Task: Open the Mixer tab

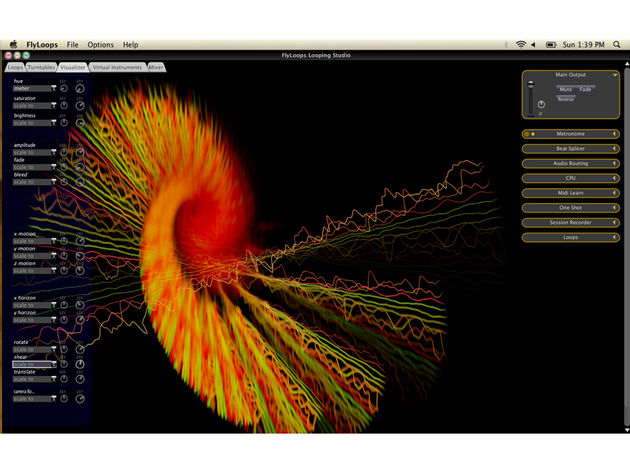Action: pos(156,68)
